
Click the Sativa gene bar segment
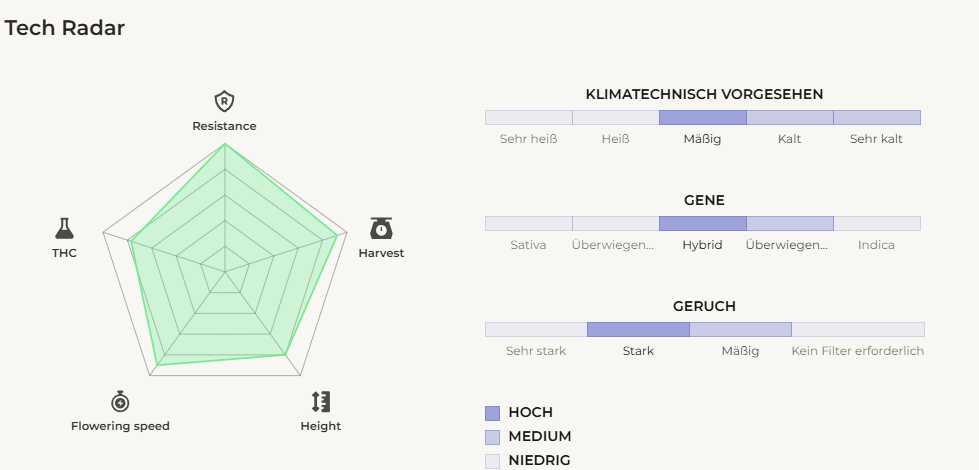pos(528,224)
